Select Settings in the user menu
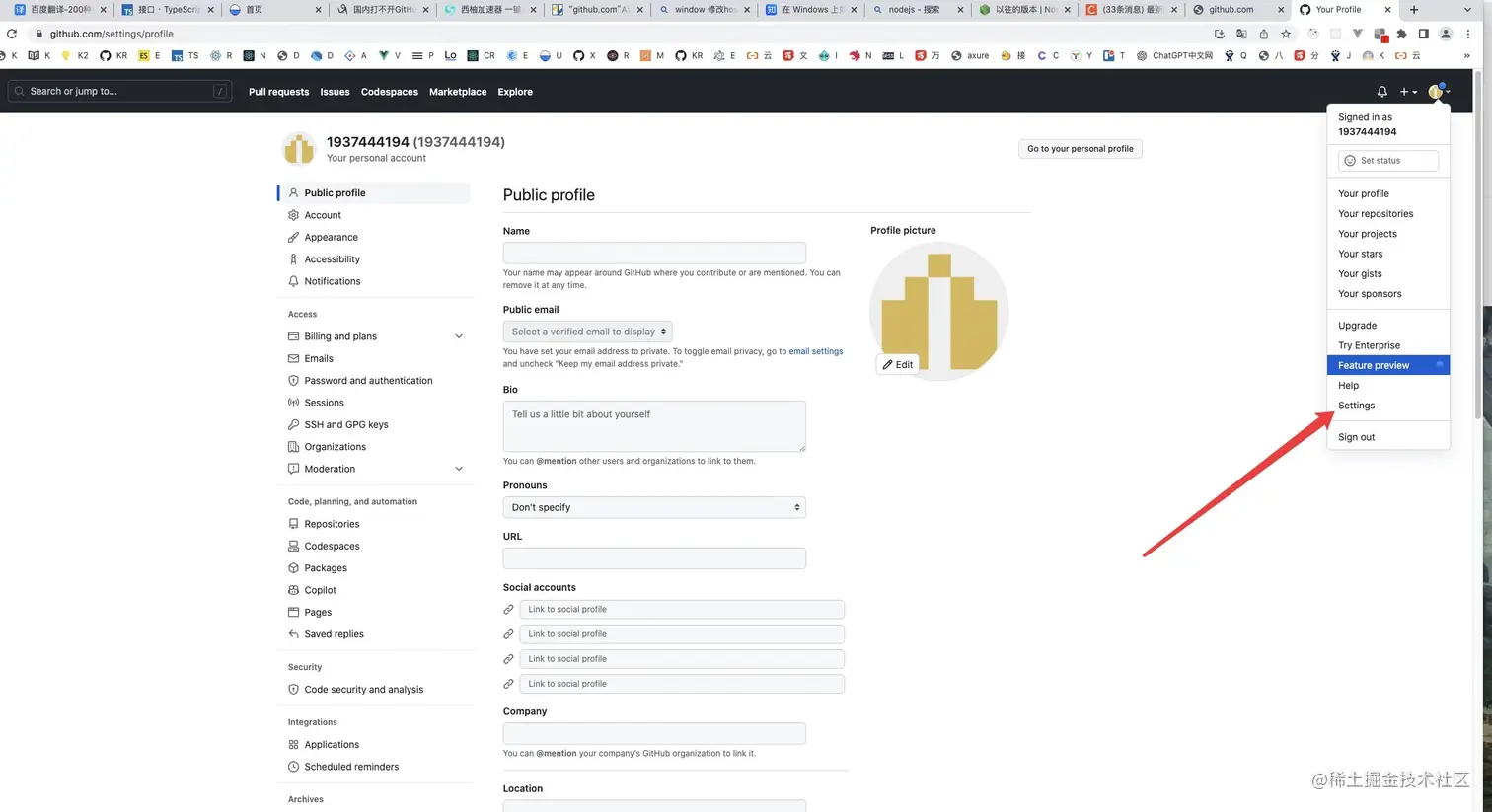This screenshot has height=812, width=1492. (1356, 406)
